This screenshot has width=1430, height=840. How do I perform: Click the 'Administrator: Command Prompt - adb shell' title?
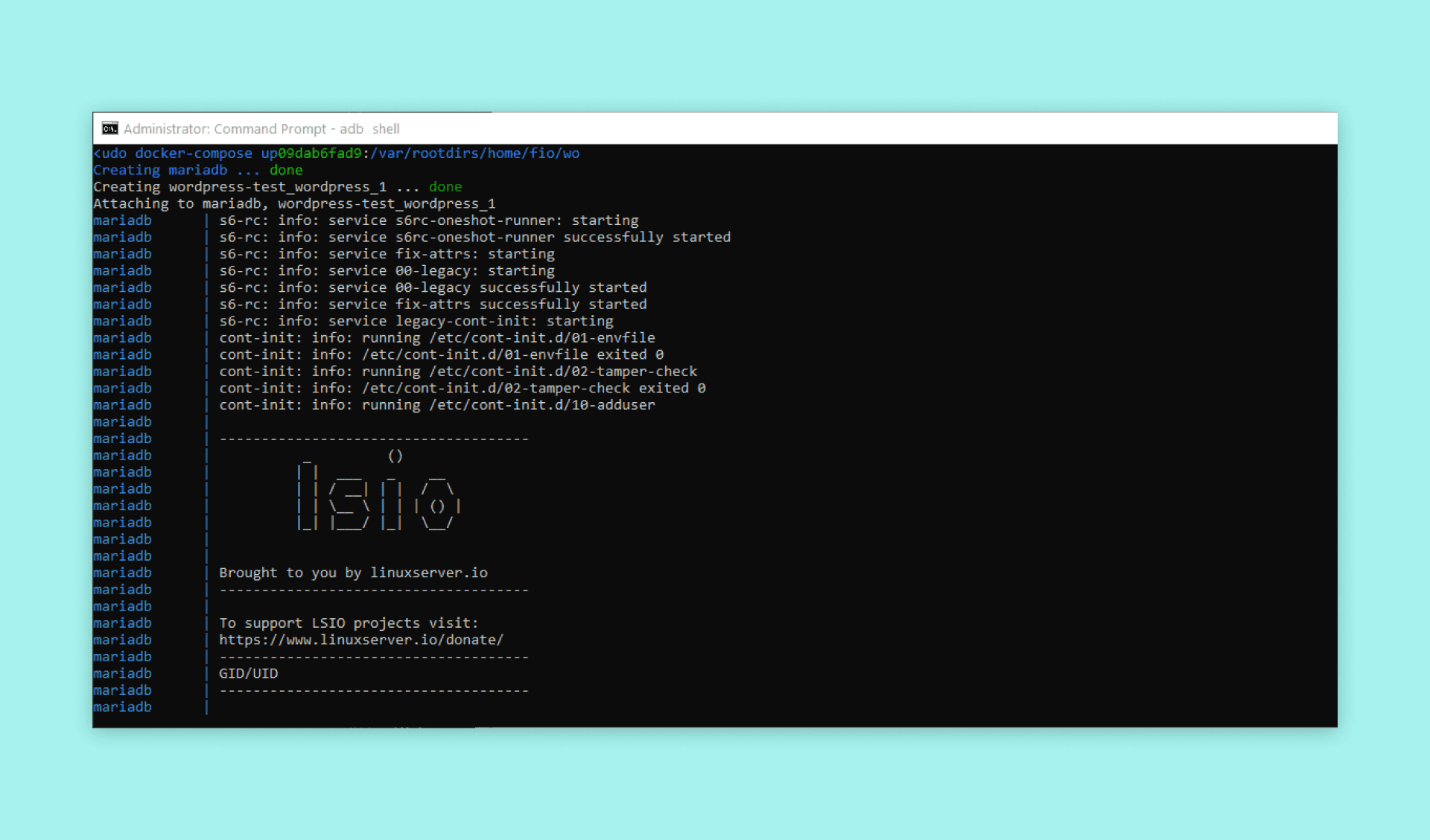click(x=261, y=129)
